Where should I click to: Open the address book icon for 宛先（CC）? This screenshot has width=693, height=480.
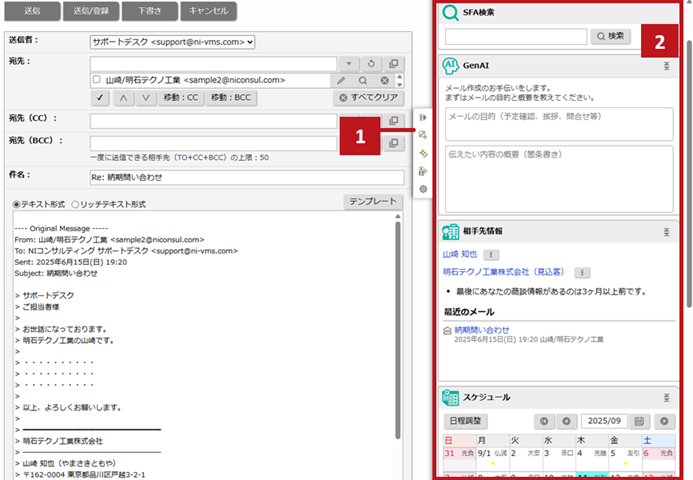click(x=393, y=121)
